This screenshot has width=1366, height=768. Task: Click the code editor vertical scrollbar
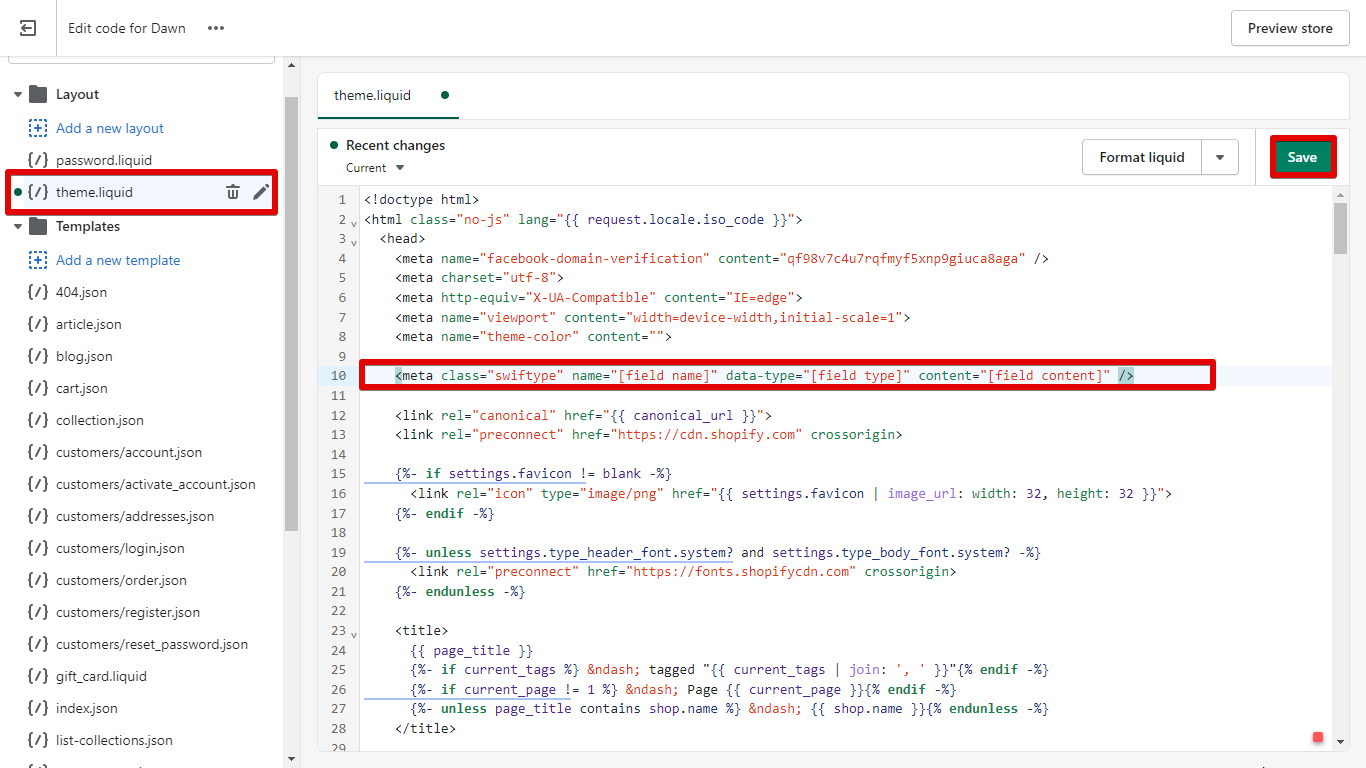pos(1340,228)
